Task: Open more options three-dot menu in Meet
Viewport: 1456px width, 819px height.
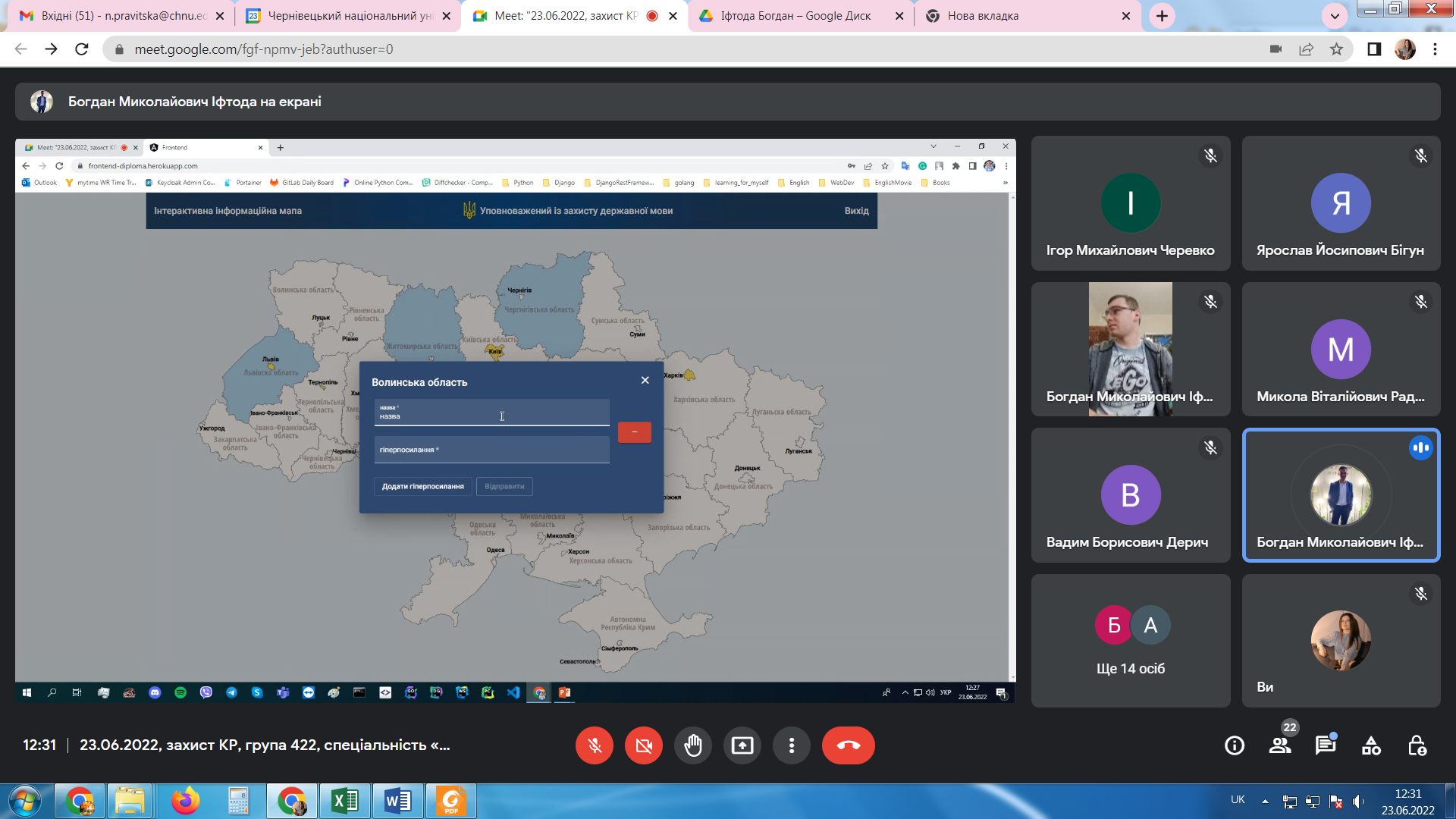Action: pos(792,745)
